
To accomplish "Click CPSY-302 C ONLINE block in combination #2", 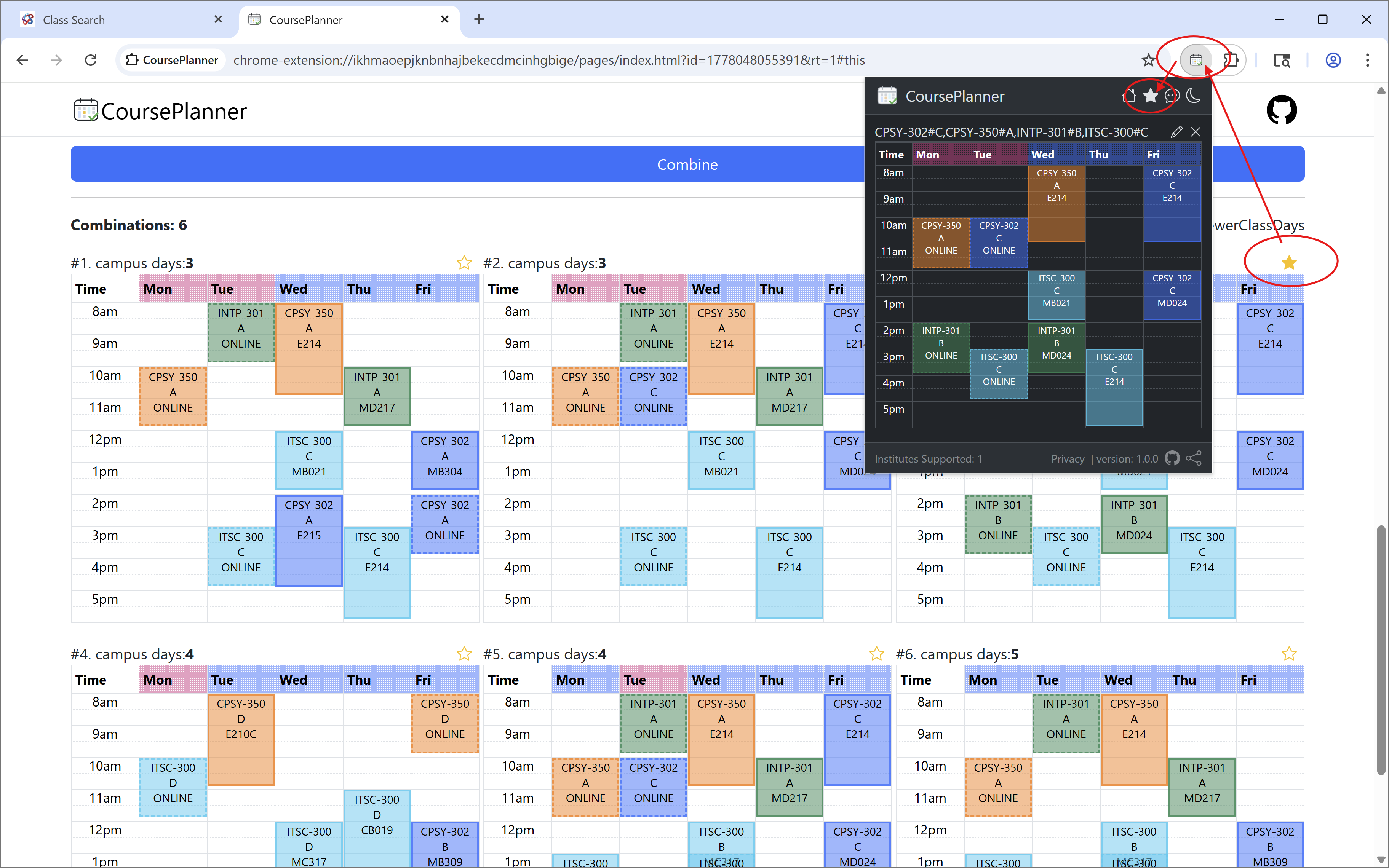I will 654,396.
